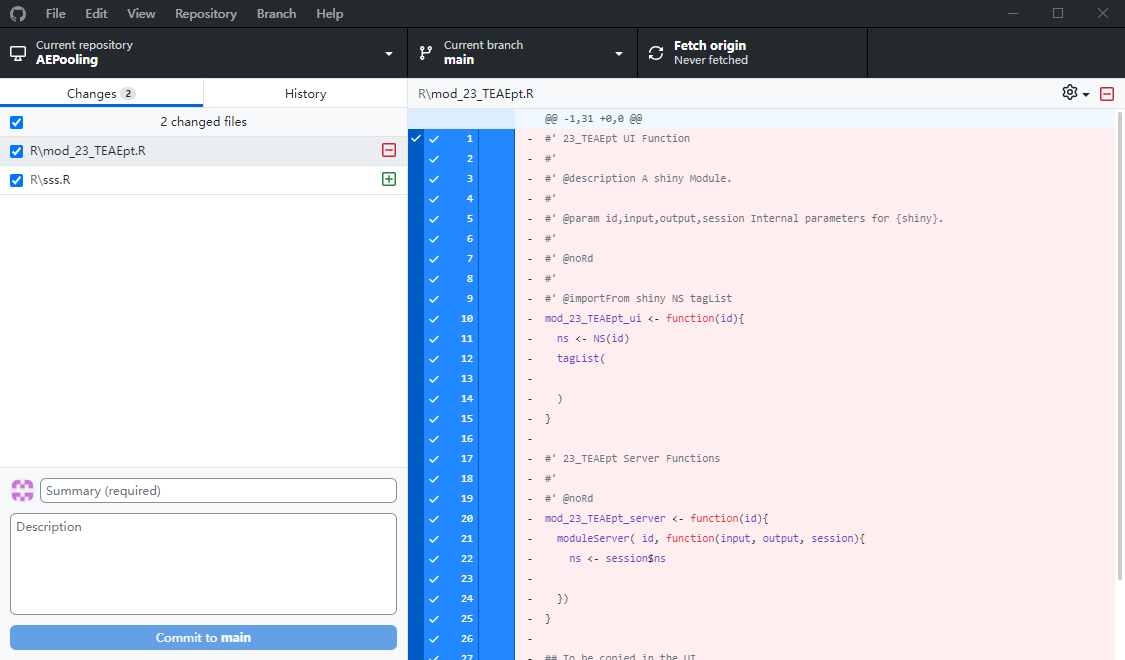Open the Branch menu
Image resolution: width=1125 pixels, height=660 pixels.
(x=276, y=14)
